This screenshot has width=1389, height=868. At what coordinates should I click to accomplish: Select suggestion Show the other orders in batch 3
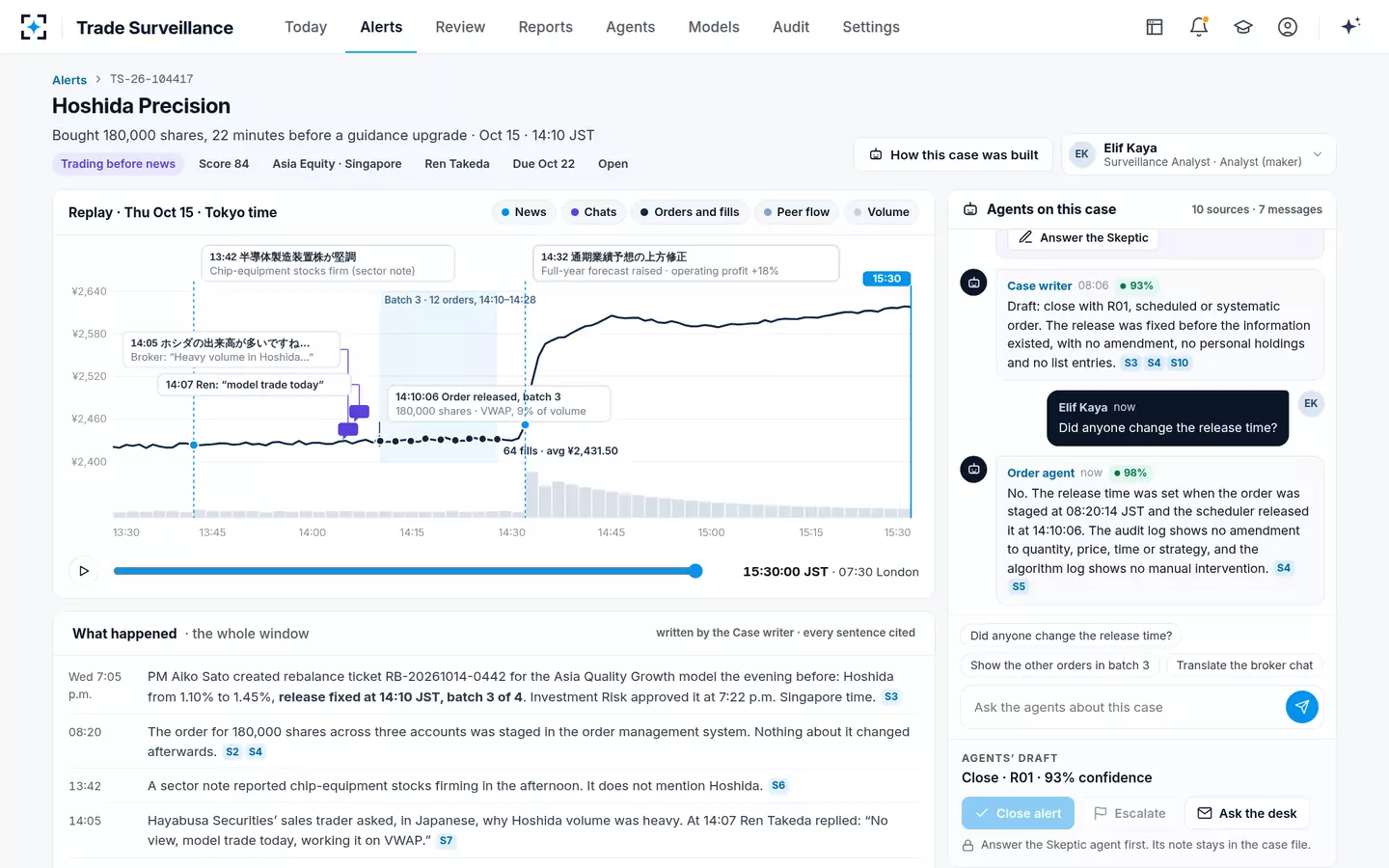click(1060, 665)
